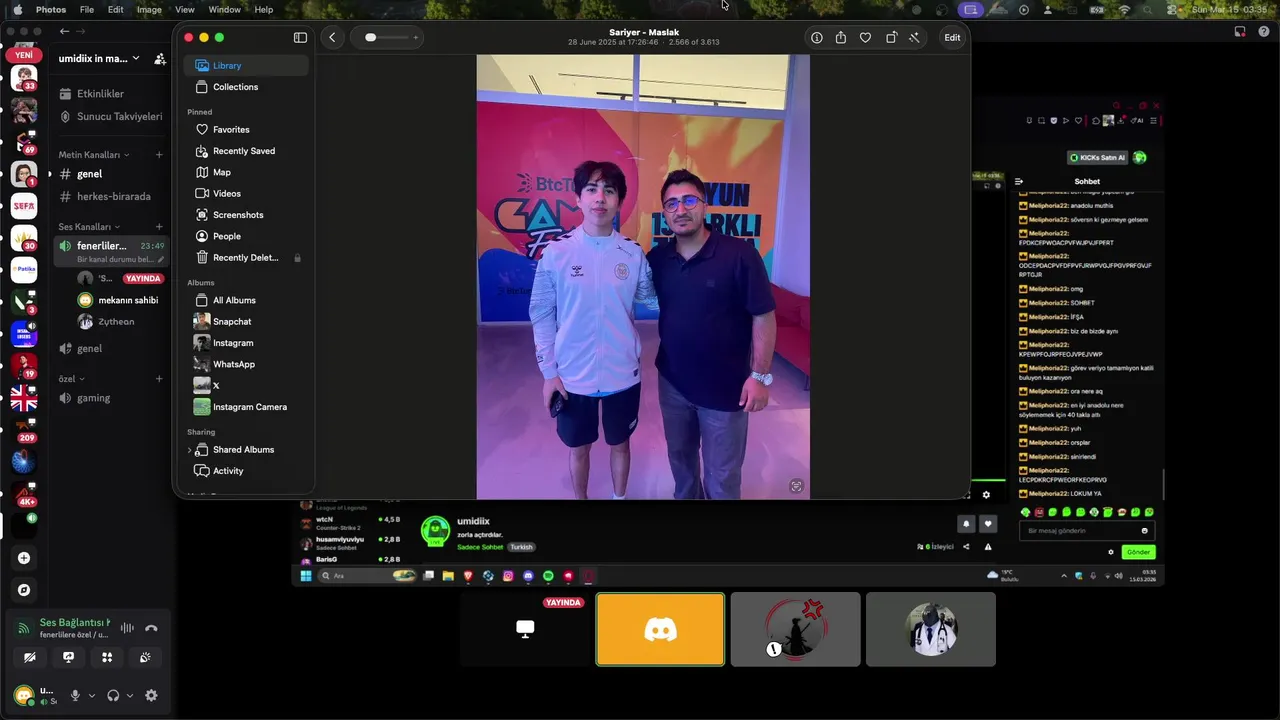
Task: Deafen with headphones icon
Action: click(x=113, y=696)
